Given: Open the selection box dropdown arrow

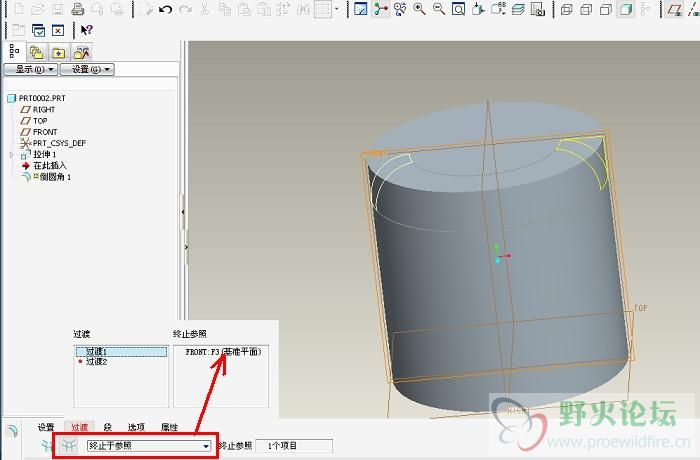Looking at the screenshot, I should click(x=337, y=8).
